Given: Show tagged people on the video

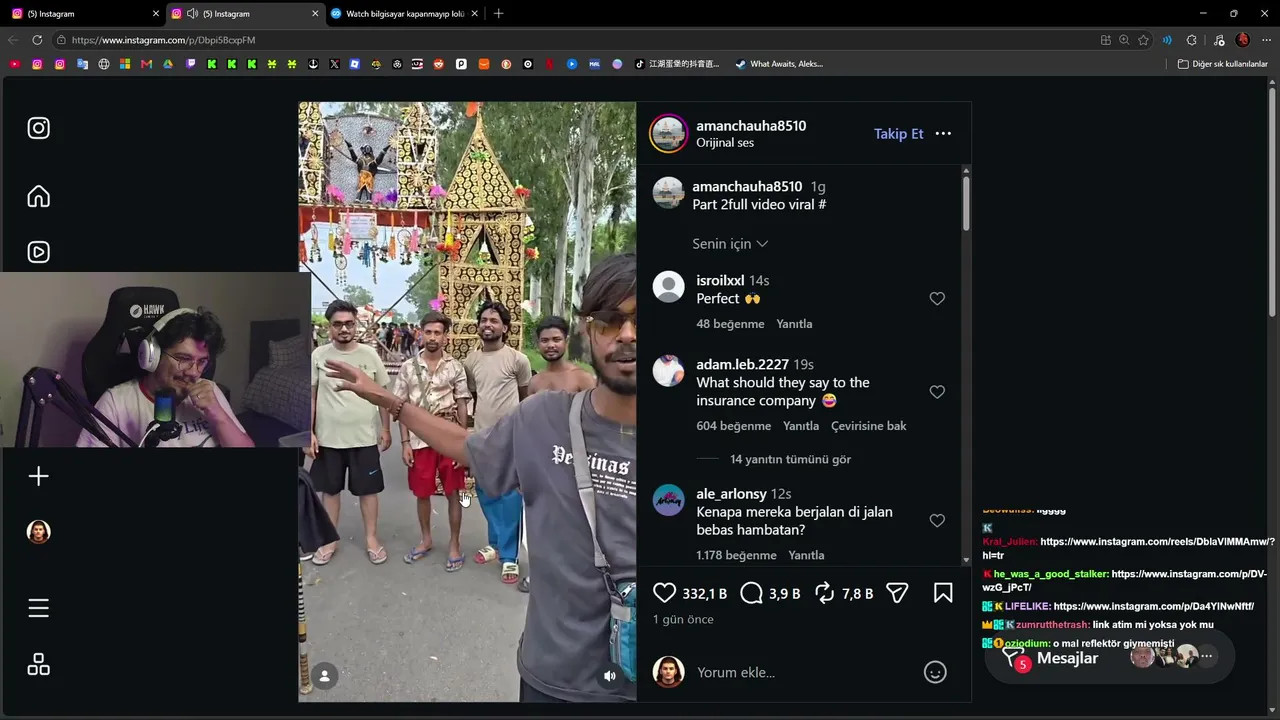Looking at the screenshot, I should [x=324, y=676].
